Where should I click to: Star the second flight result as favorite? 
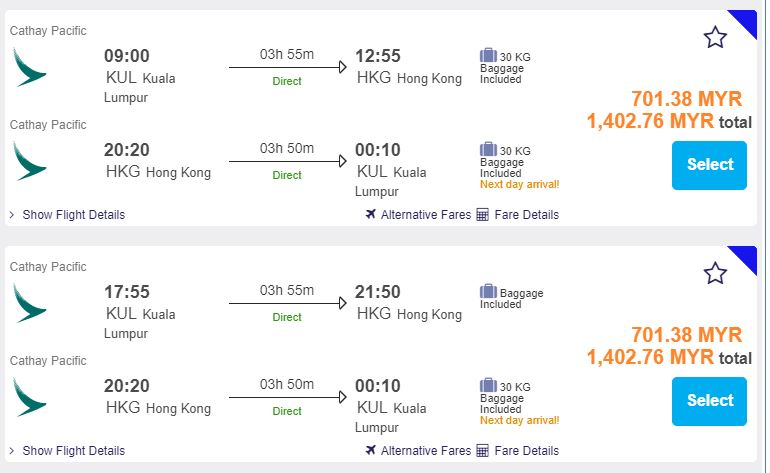715,273
